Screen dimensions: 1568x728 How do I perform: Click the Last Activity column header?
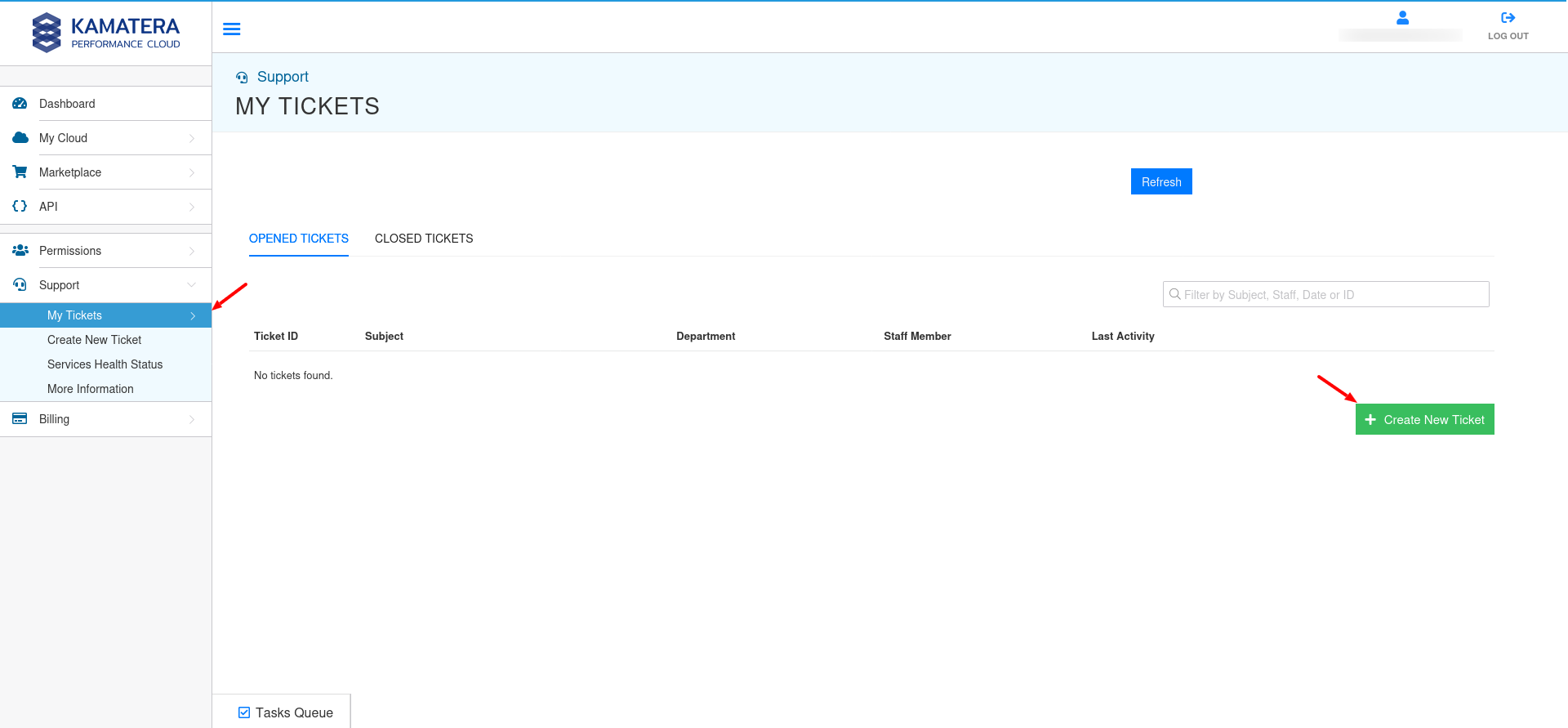tap(1123, 336)
